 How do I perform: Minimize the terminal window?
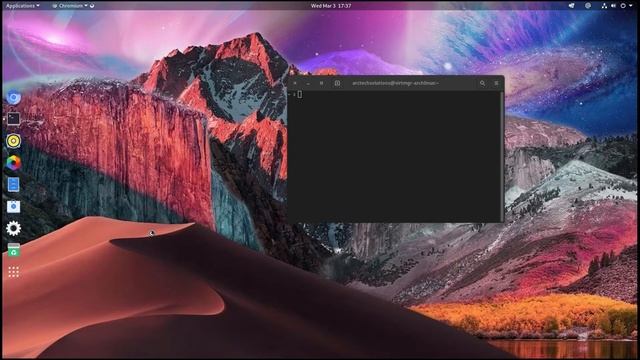pos(308,83)
